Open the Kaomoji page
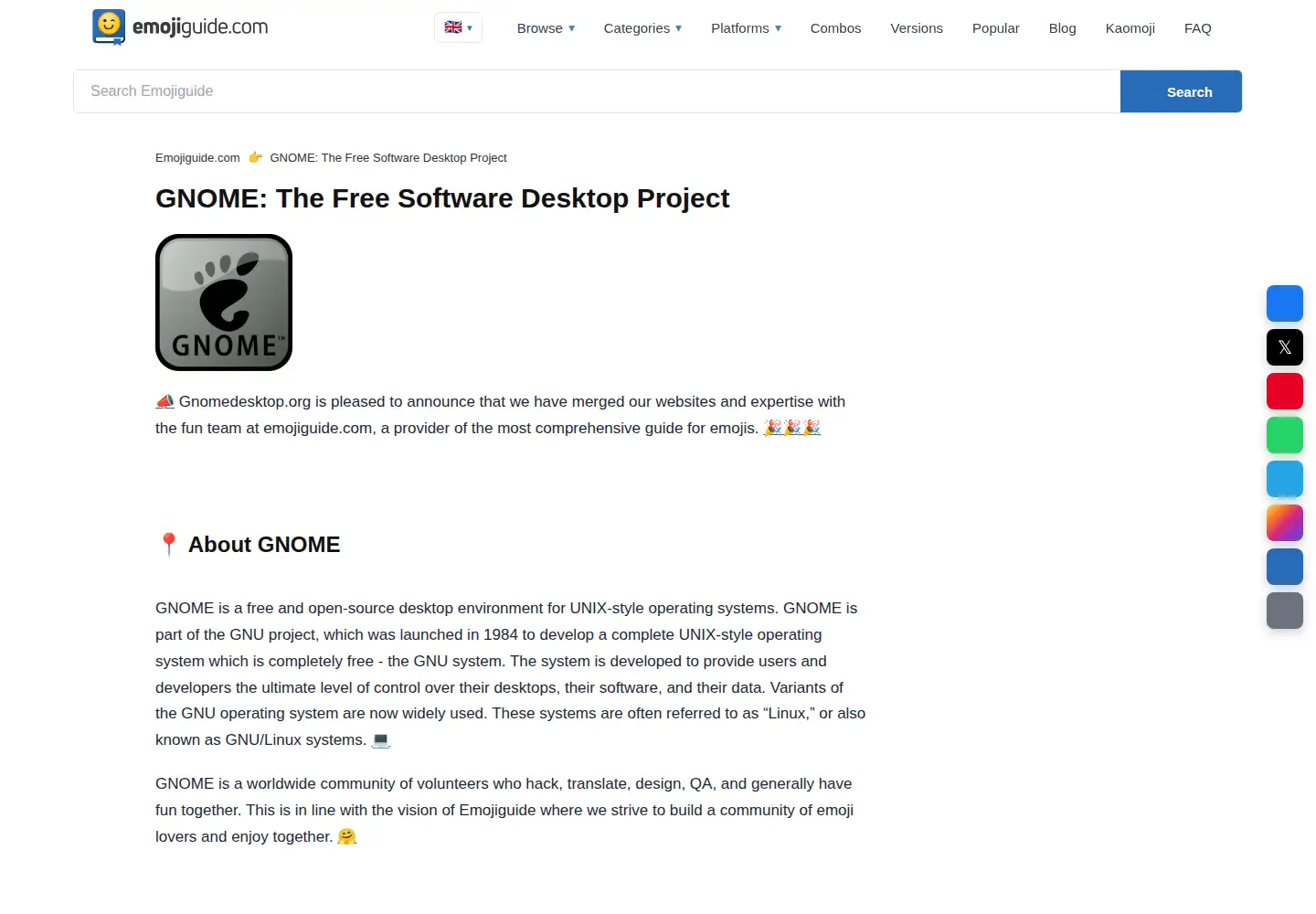This screenshot has width=1316, height=914. coord(1130,28)
